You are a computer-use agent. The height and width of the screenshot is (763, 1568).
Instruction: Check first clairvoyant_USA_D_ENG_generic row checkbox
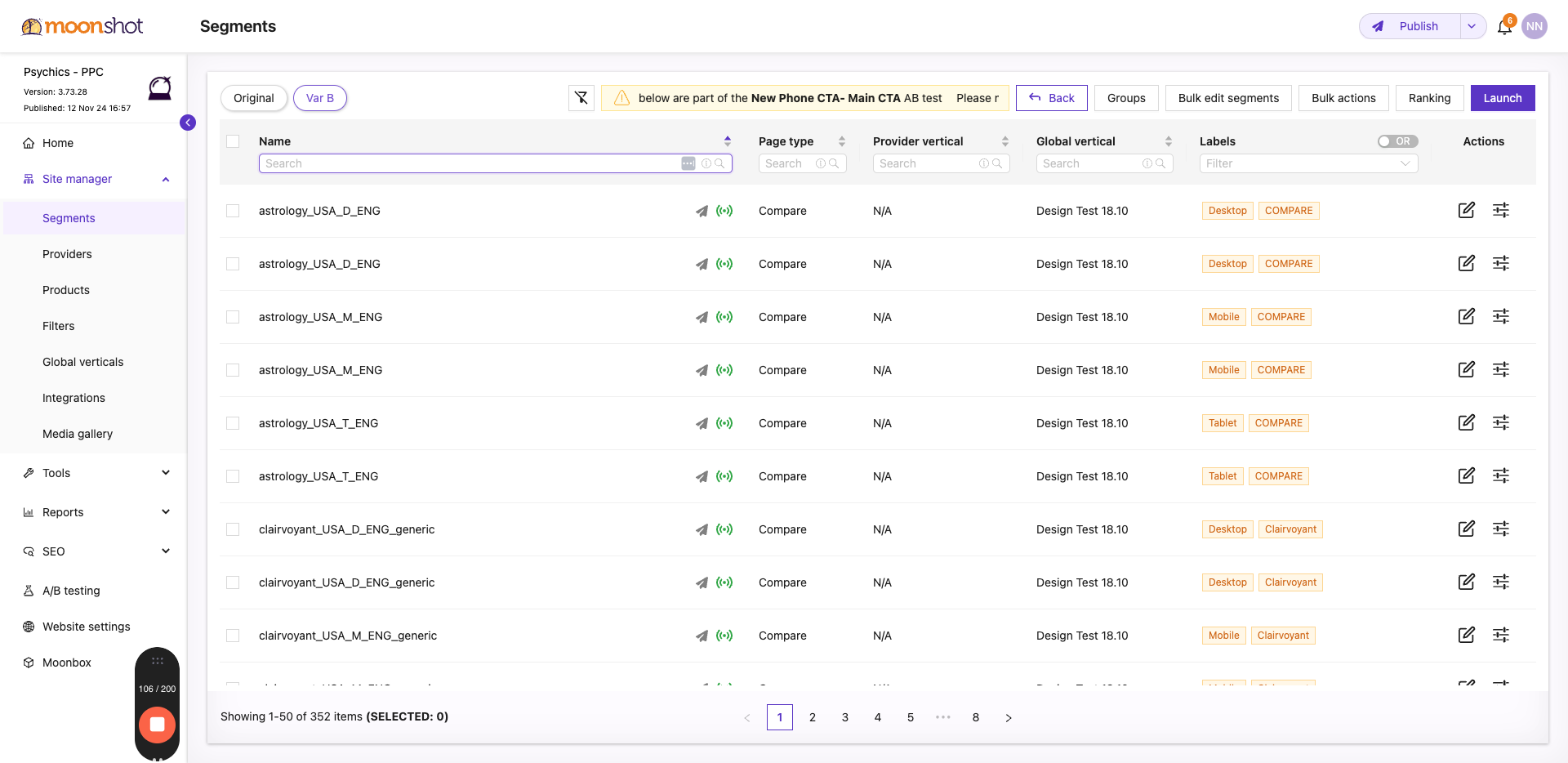click(x=233, y=529)
